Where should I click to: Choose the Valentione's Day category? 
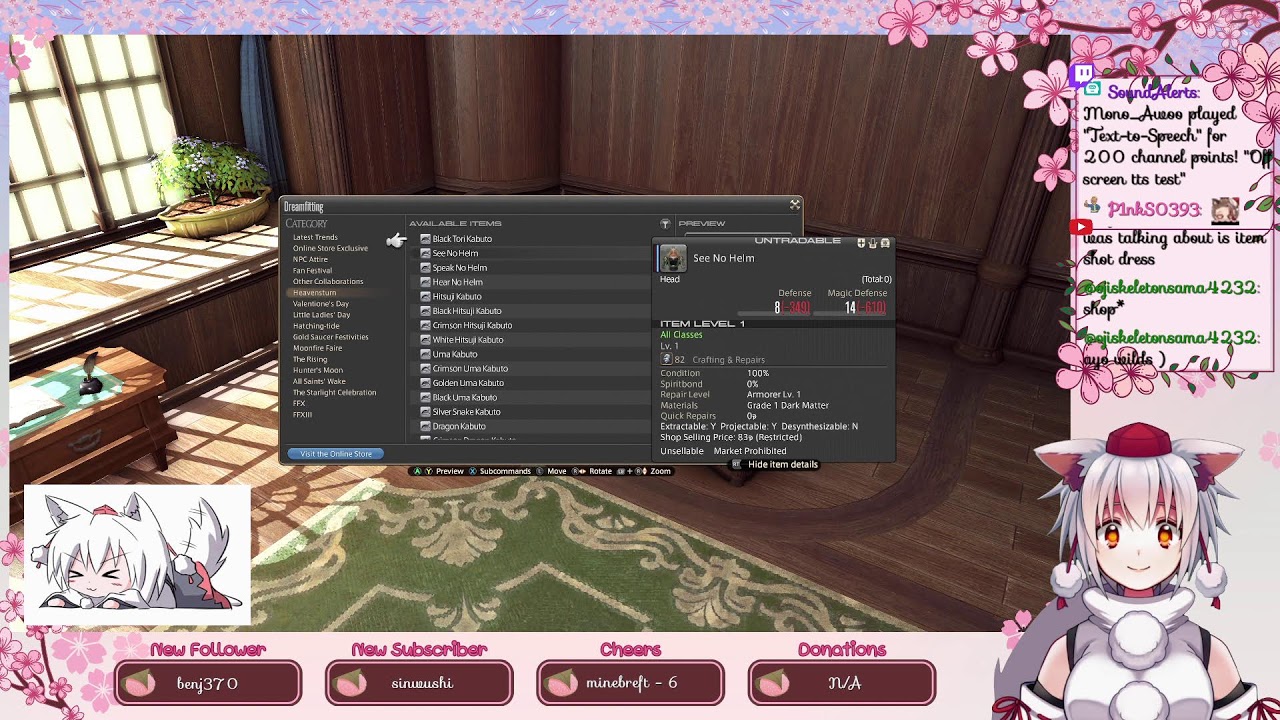point(321,303)
